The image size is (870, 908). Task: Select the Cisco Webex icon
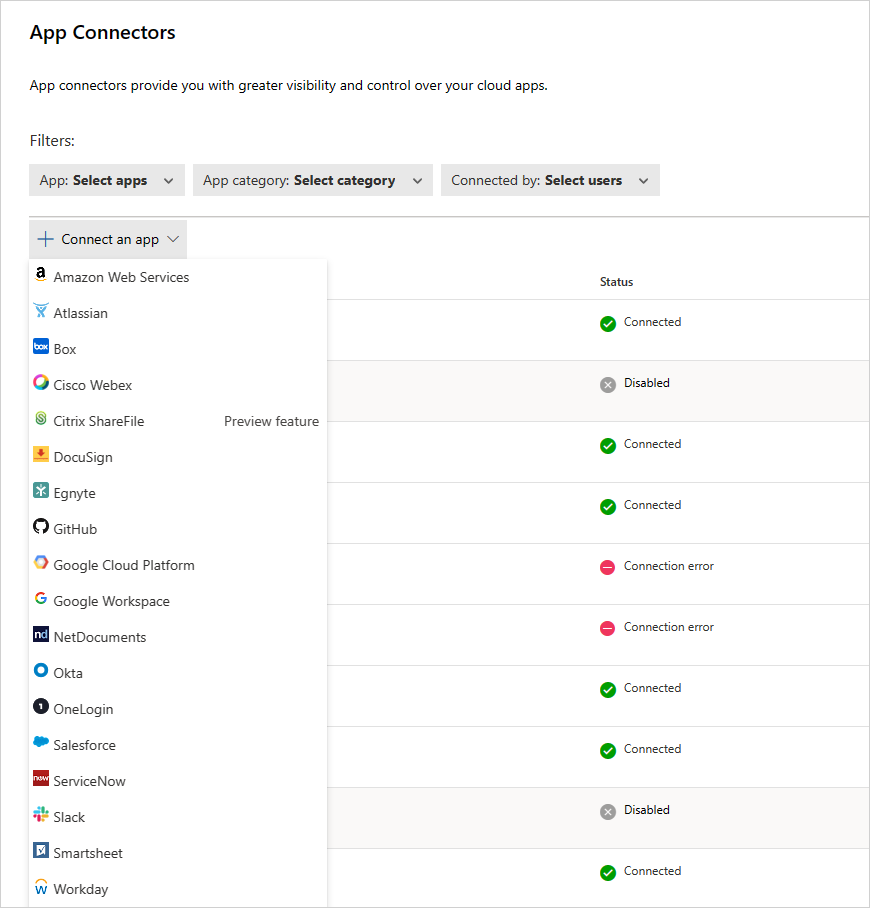click(x=40, y=384)
